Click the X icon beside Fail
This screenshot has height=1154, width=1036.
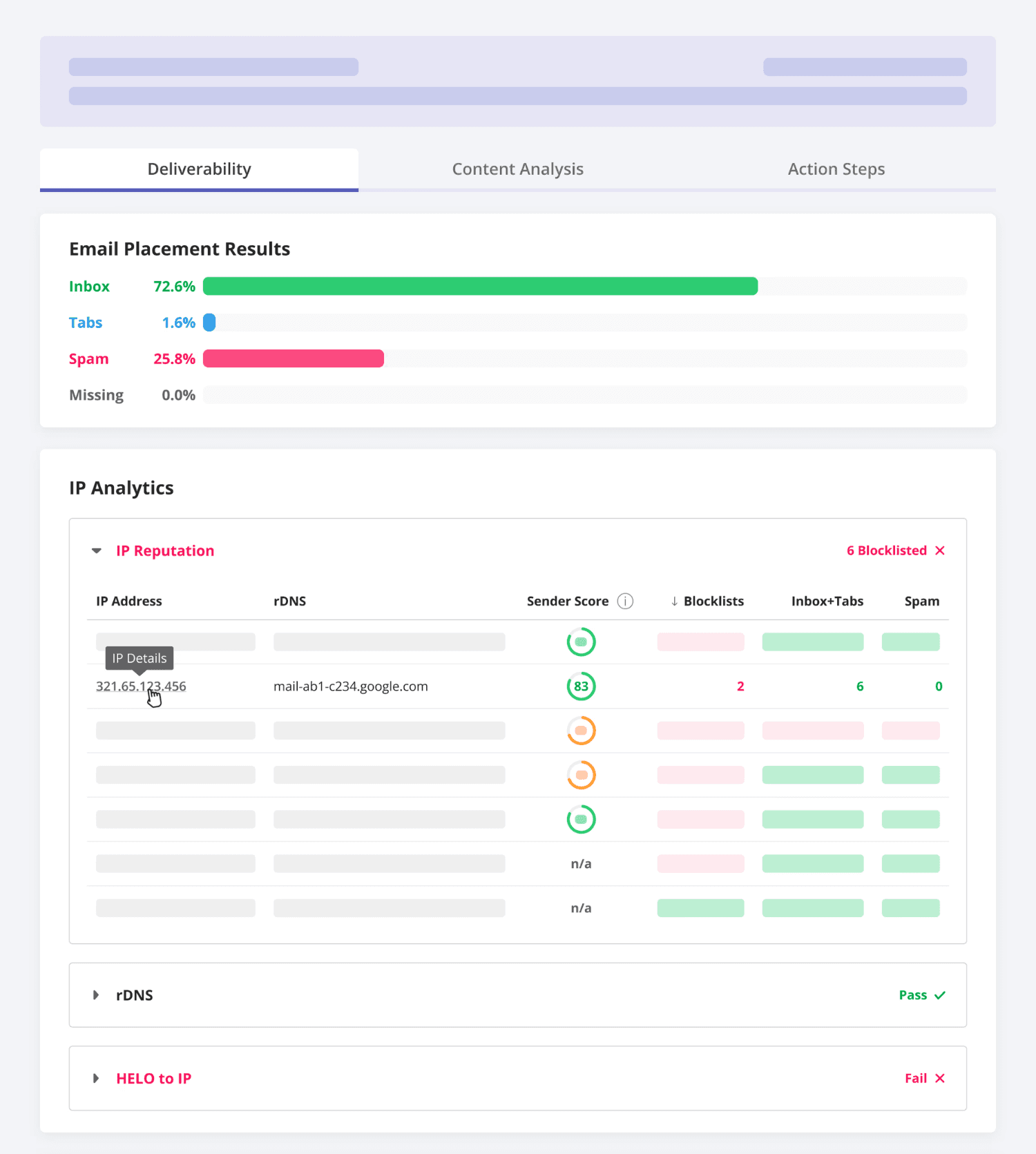pos(940,1079)
